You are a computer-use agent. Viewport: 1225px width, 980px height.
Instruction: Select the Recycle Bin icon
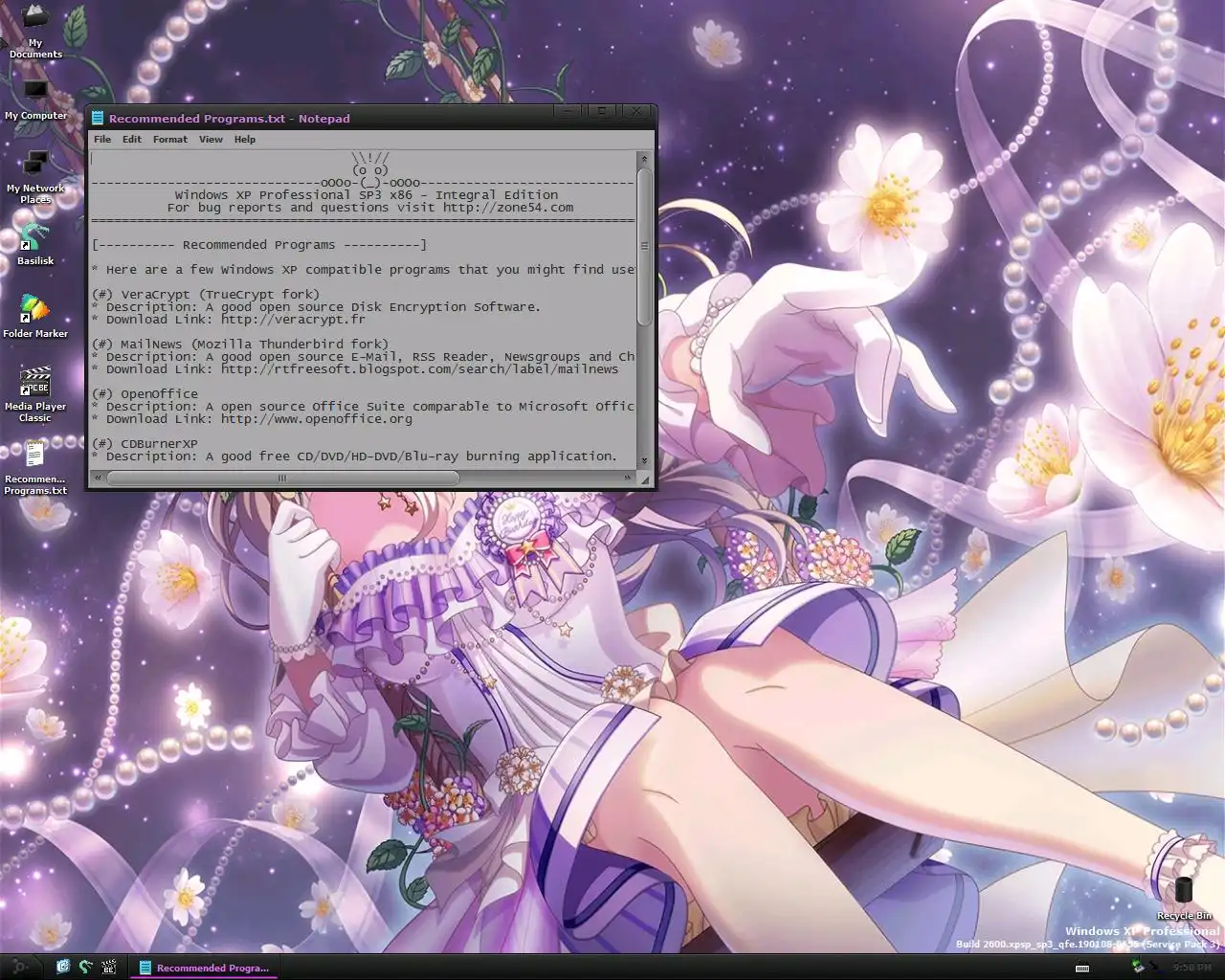(1184, 898)
